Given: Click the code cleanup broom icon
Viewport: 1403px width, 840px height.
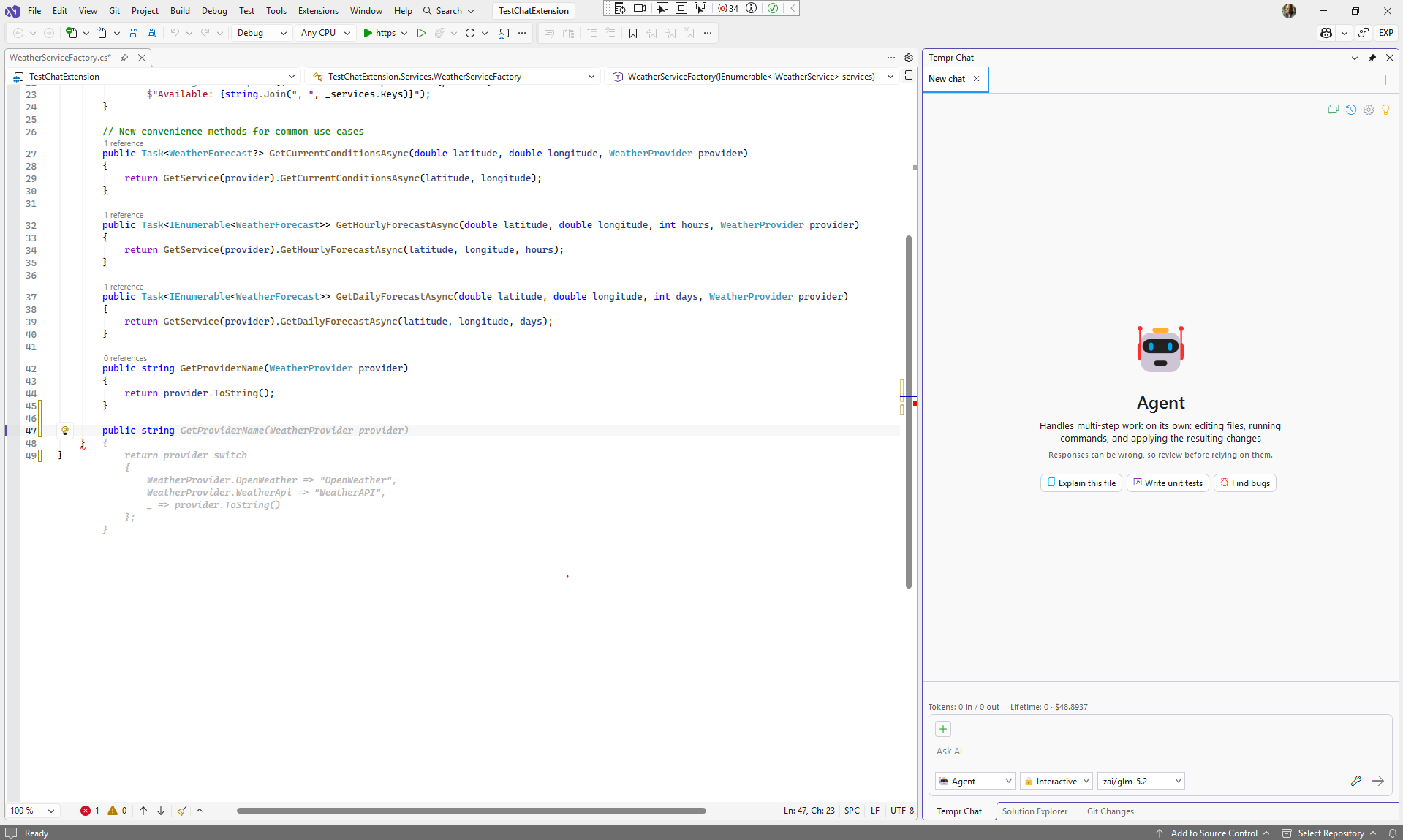Looking at the screenshot, I should click(x=181, y=811).
